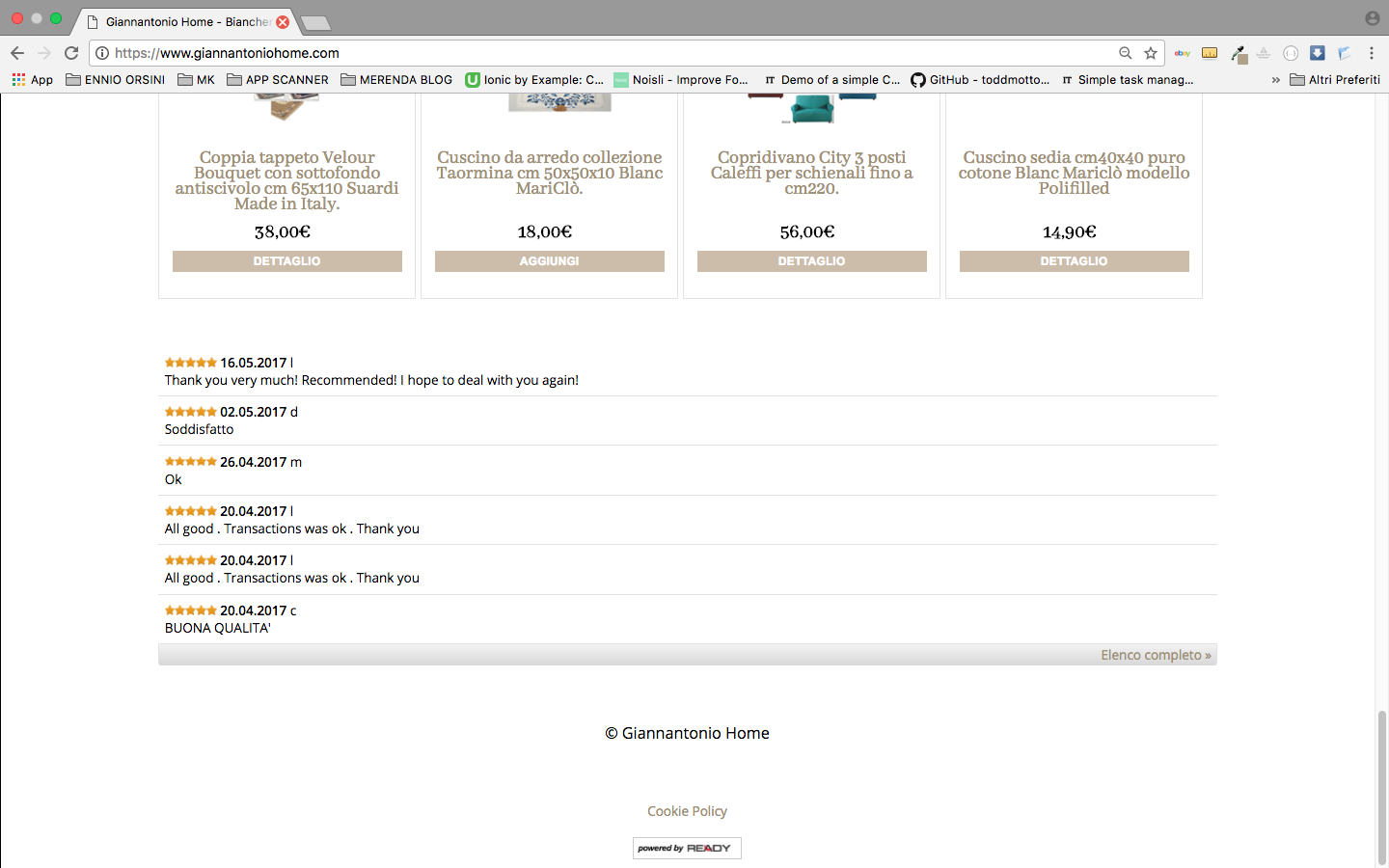The image size is (1389, 868).
Task: Open a new tab beside the current tab
Action: click(315, 22)
